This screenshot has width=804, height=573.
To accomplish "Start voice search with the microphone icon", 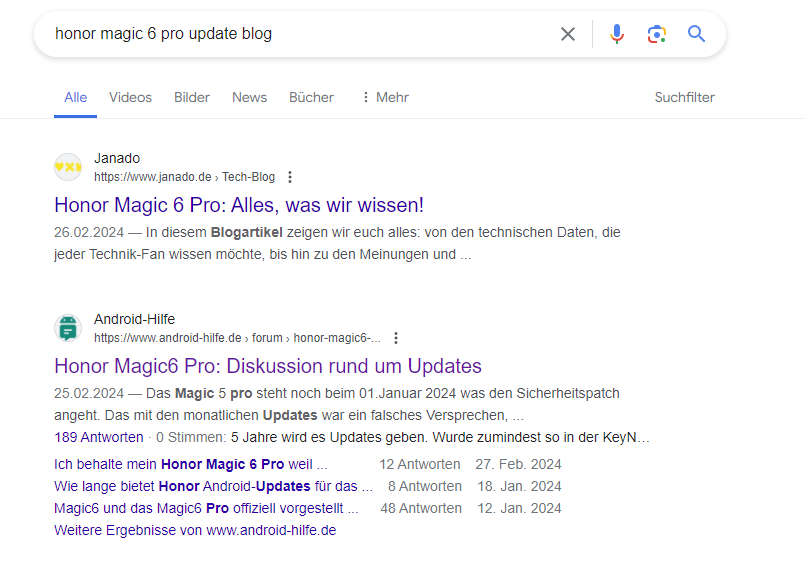I will [x=617, y=34].
